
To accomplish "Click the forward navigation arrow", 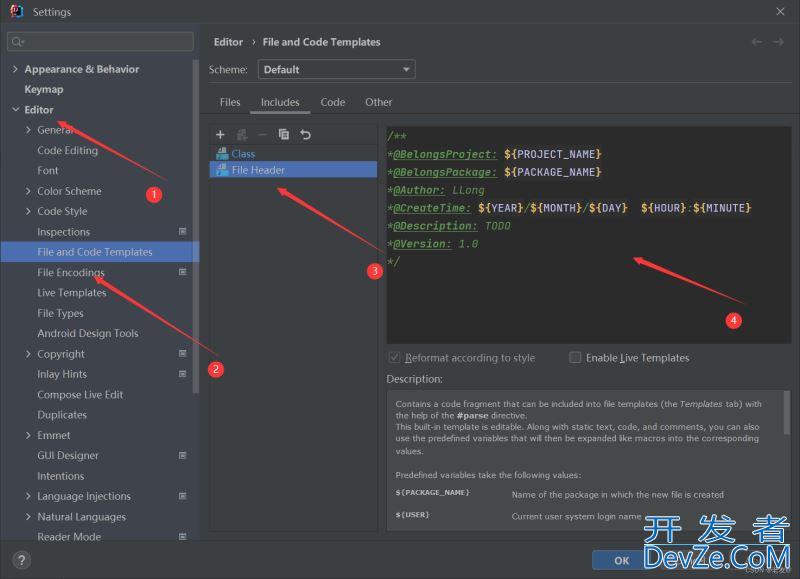I will (778, 42).
